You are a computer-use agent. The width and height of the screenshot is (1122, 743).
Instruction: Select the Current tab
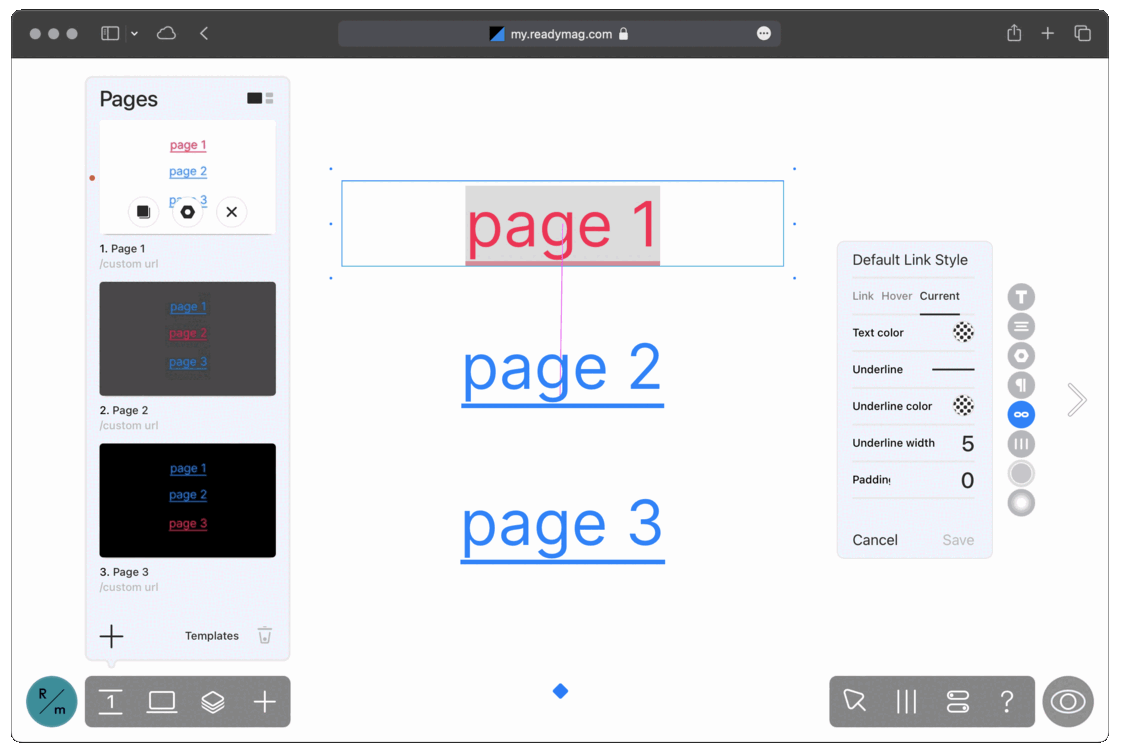940,296
